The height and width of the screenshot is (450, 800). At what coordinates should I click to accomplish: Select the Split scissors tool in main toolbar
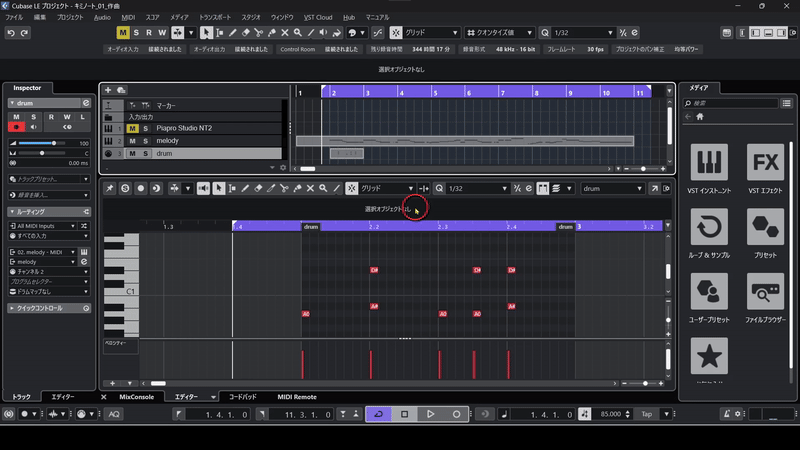pos(259,33)
